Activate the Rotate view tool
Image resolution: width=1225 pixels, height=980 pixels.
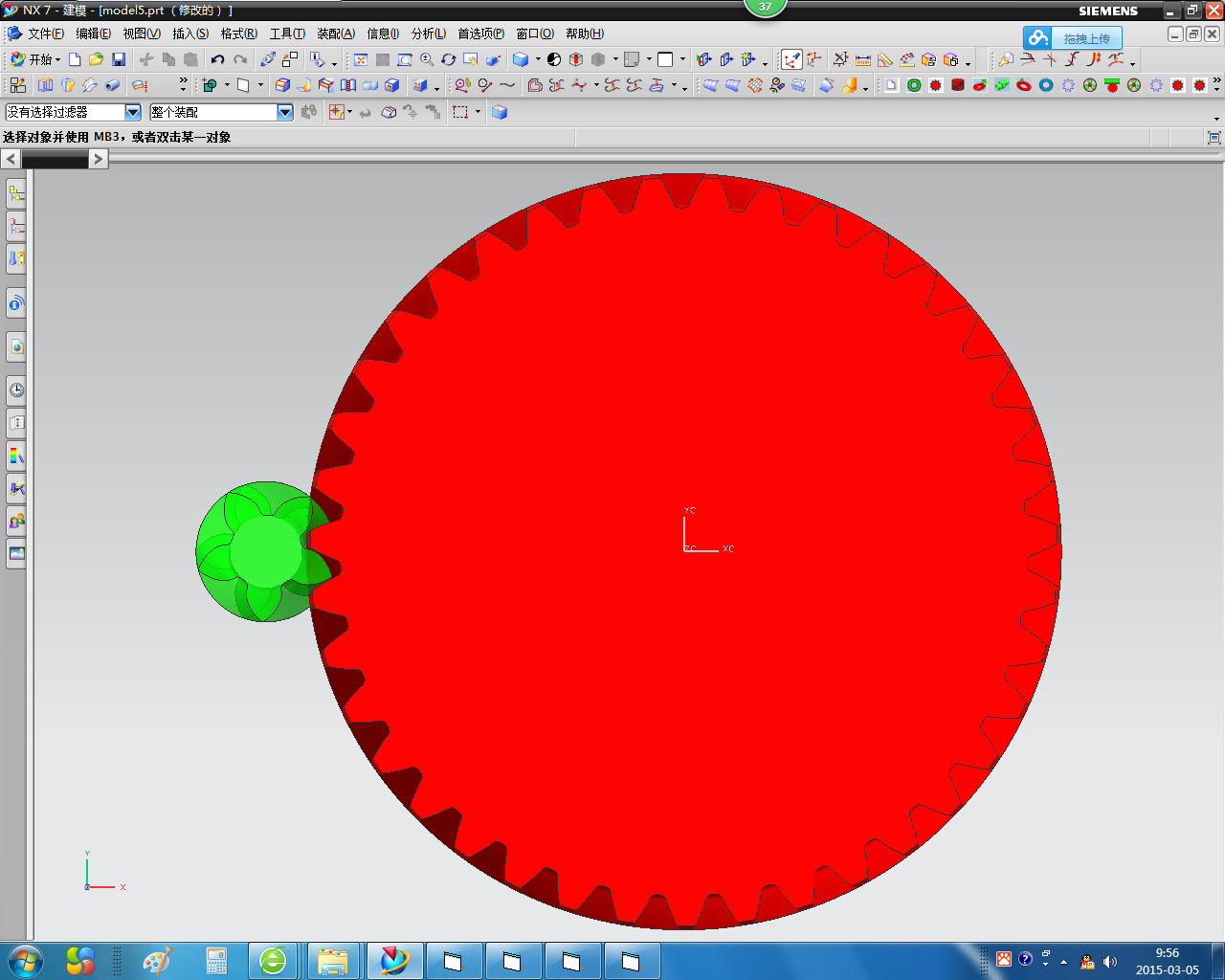tap(449, 59)
